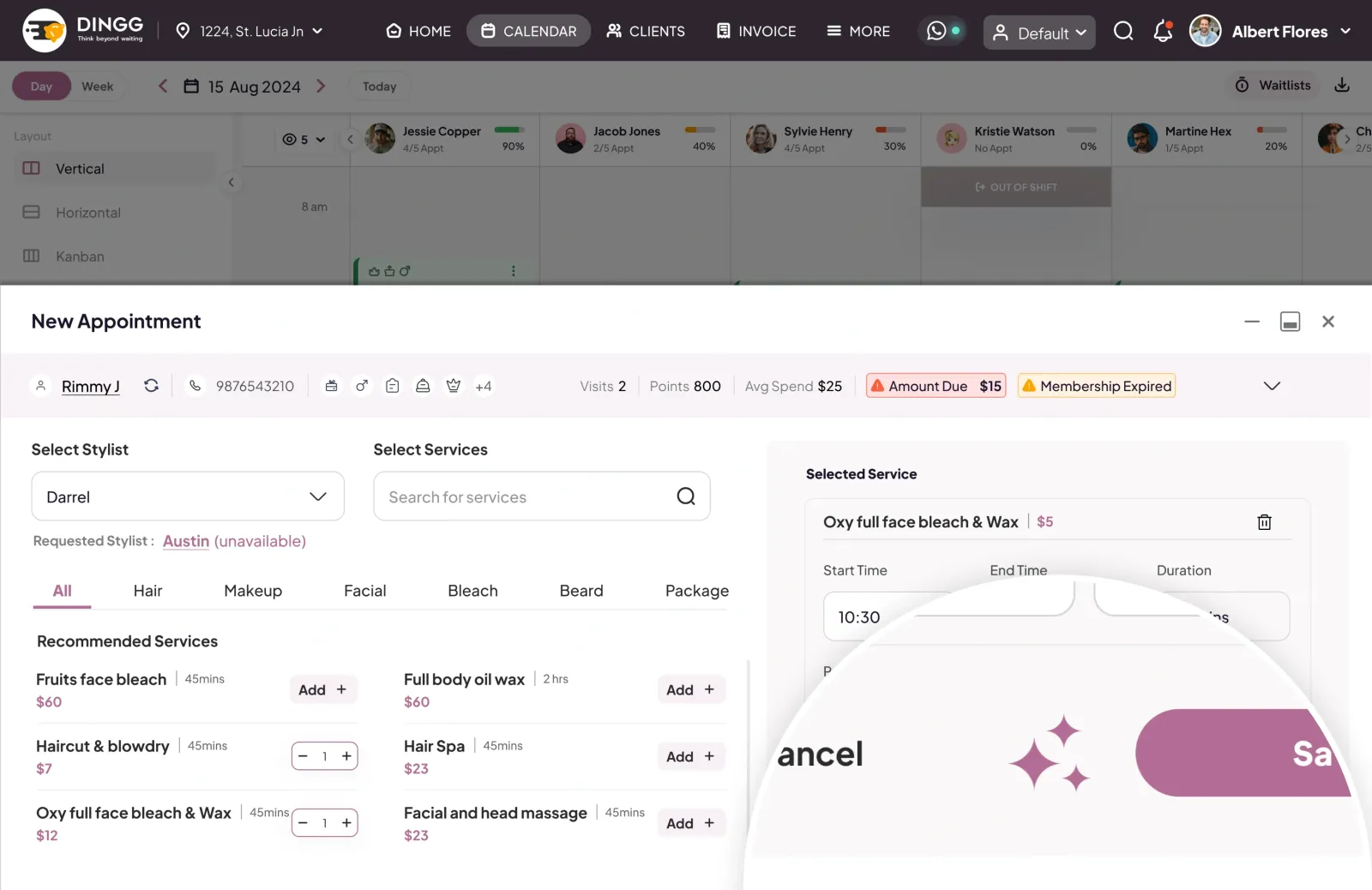Viewport: 1372px width, 890px height.
Task: Click the search magnifier in services field
Action: pos(686,496)
